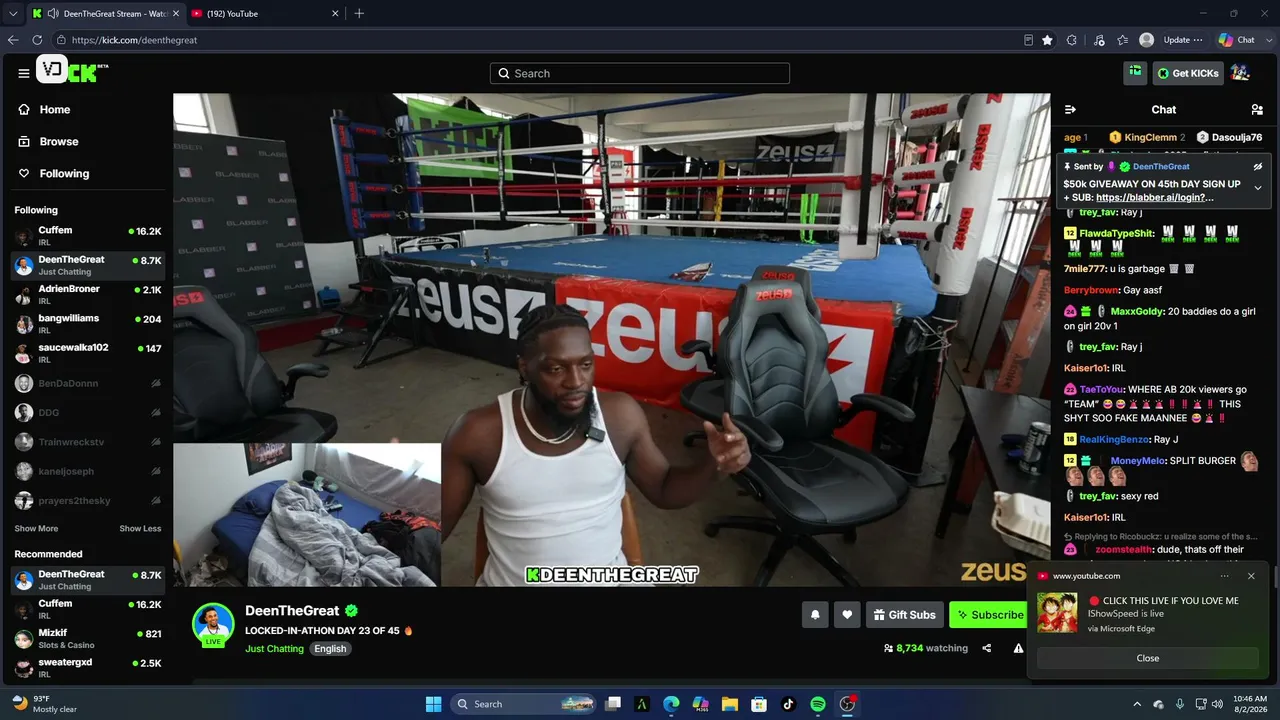The width and height of the screenshot is (1280, 720).
Task: Open DeenTheGreat in Recommended list
Action: [87, 580]
